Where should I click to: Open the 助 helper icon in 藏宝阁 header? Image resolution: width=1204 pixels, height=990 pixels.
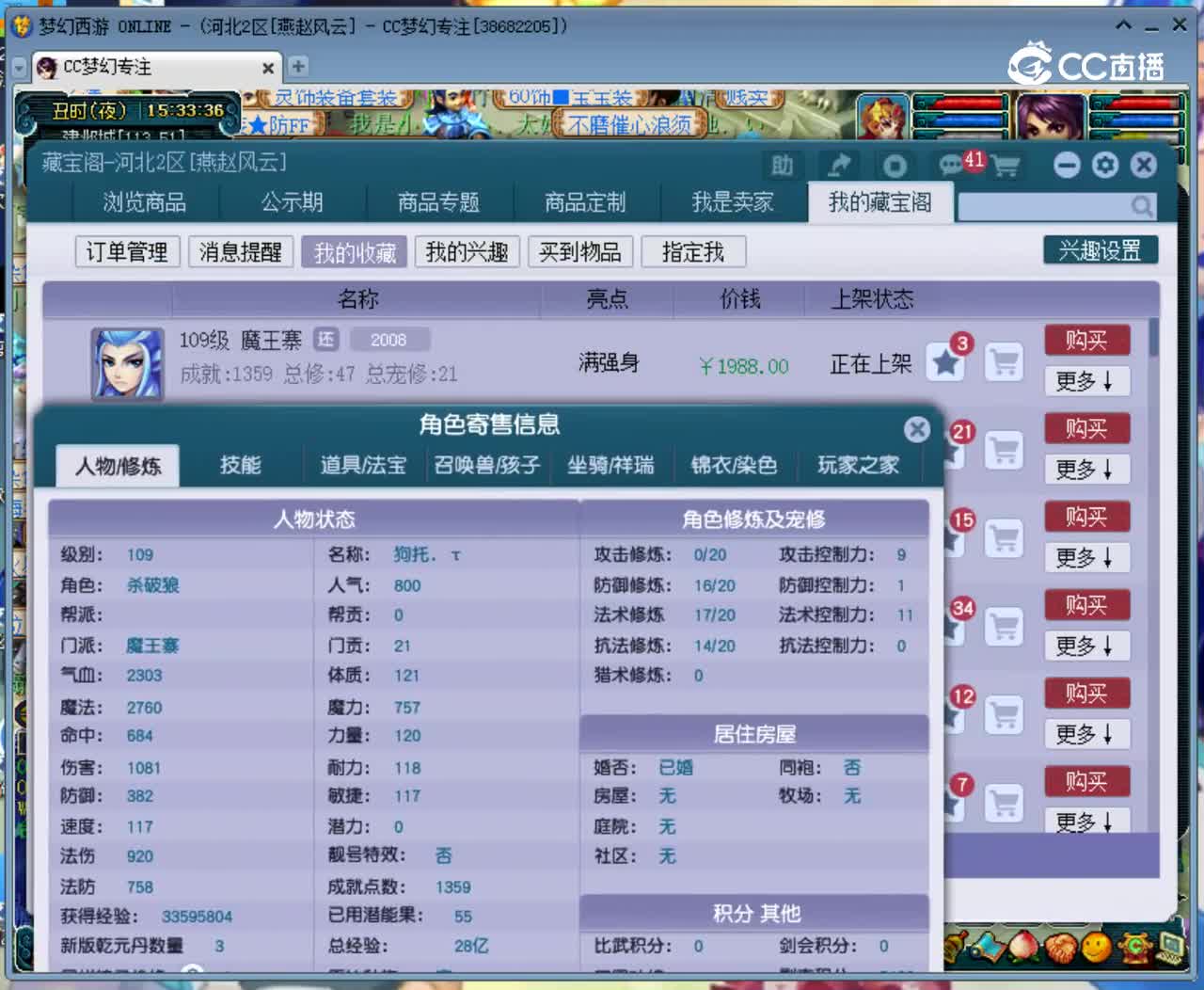tap(782, 166)
